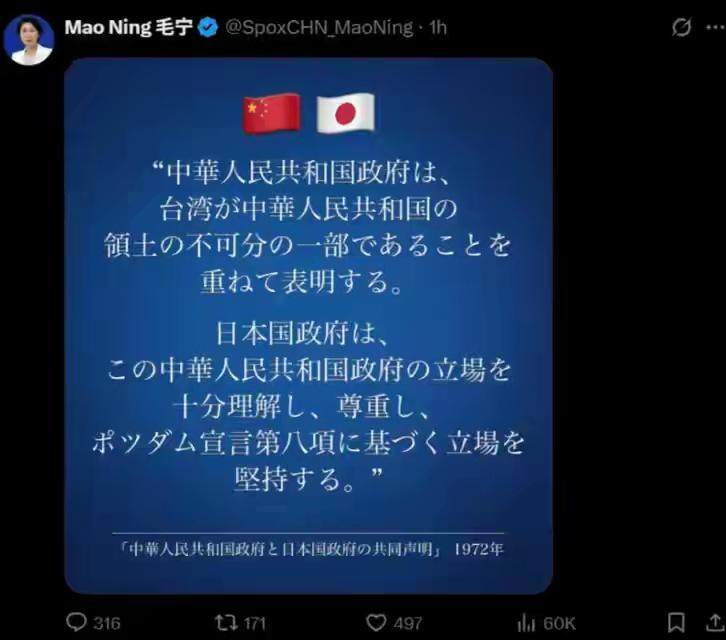Bookmark this post
Viewport: 726px width, 640px height.
pos(676,622)
